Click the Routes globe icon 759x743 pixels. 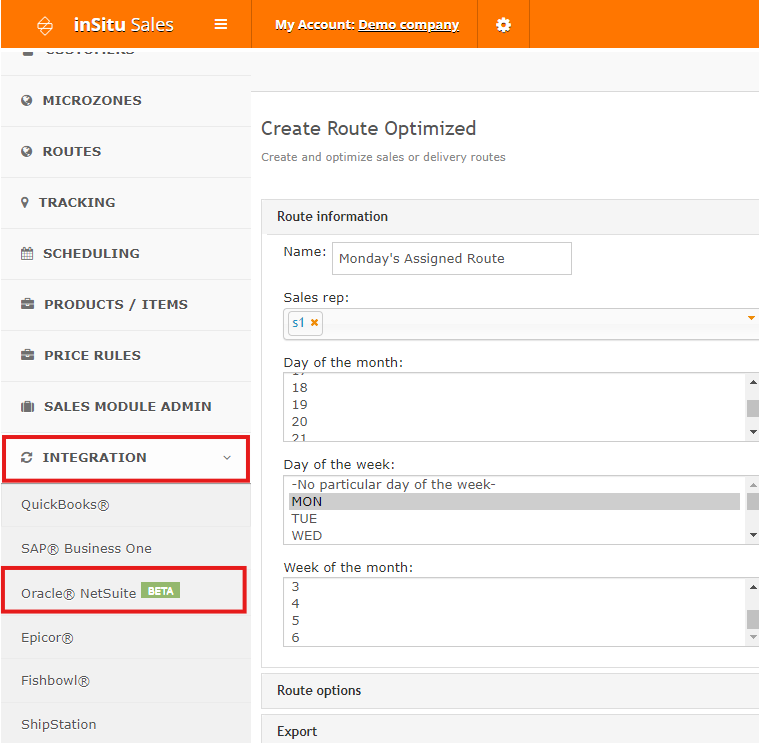(x=27, y=152)
